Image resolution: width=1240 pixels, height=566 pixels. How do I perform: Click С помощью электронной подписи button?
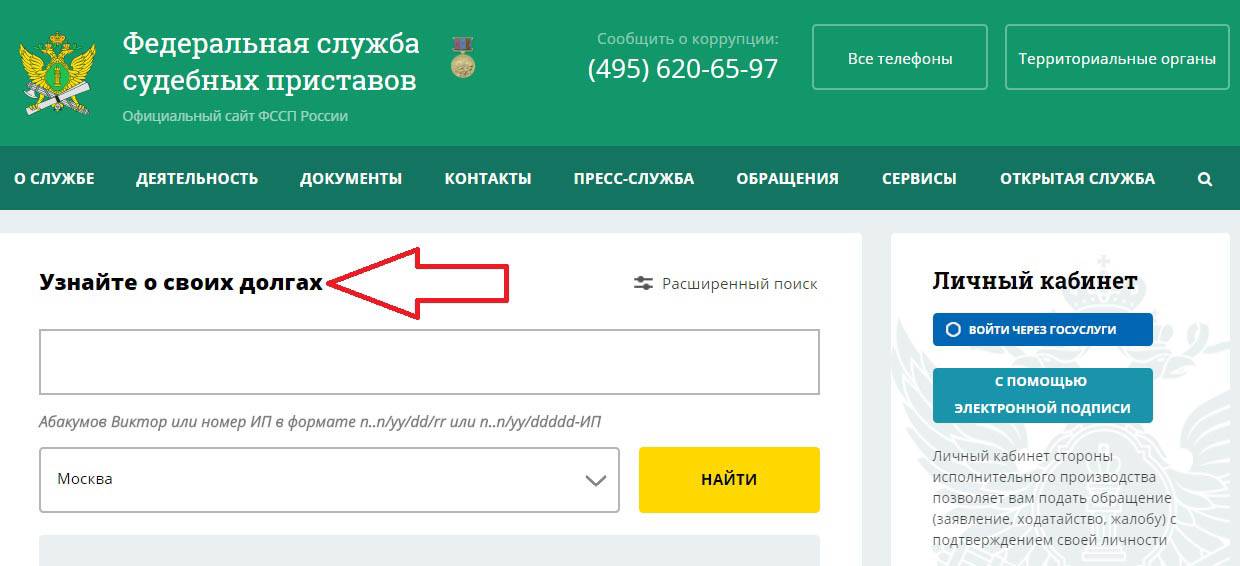pos(1043,395)
